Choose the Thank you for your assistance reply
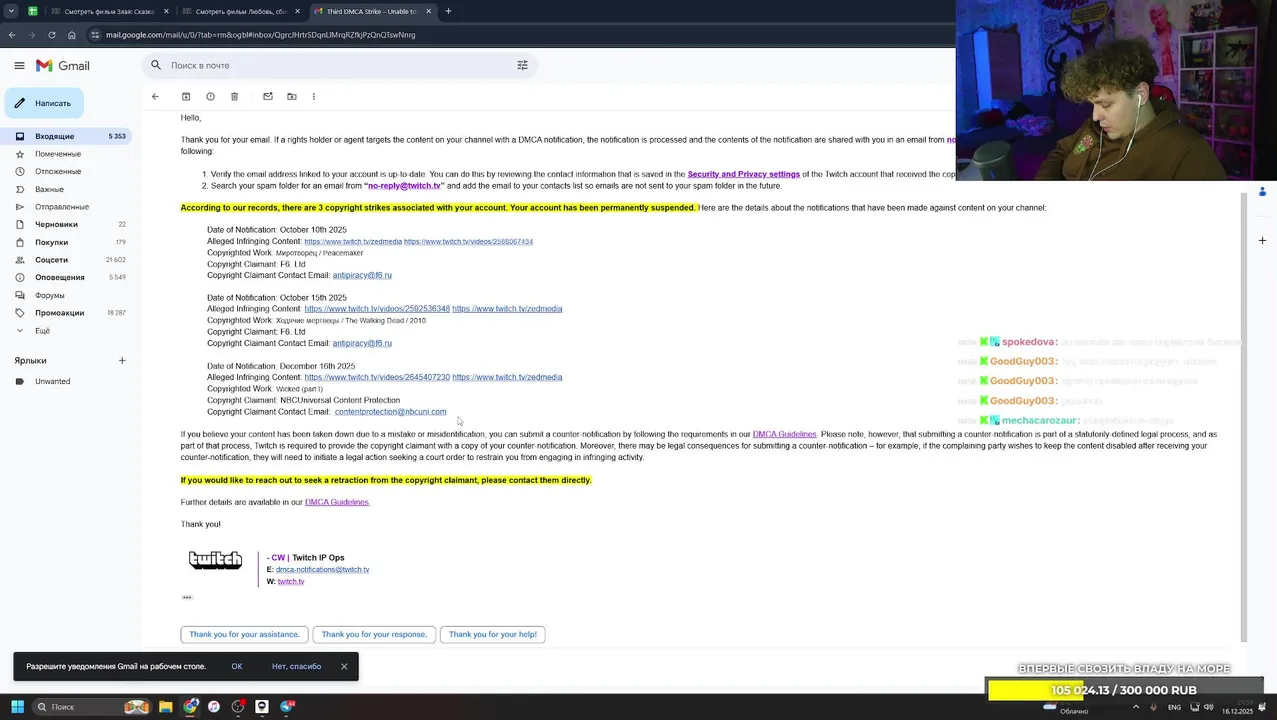1277x720 pixels. [x=244, y=634]
